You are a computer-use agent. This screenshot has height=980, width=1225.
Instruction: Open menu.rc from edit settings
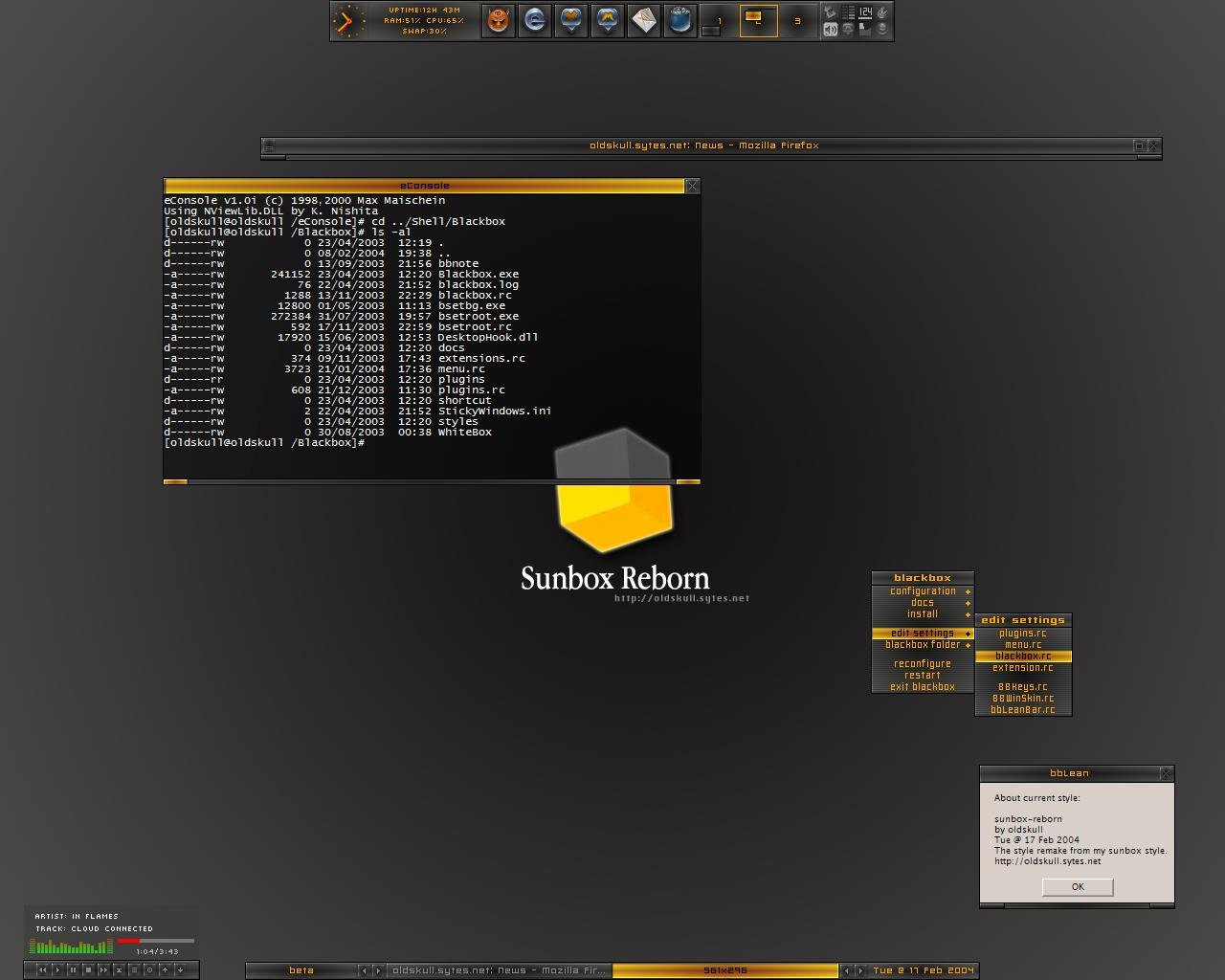click(1023, 645)
